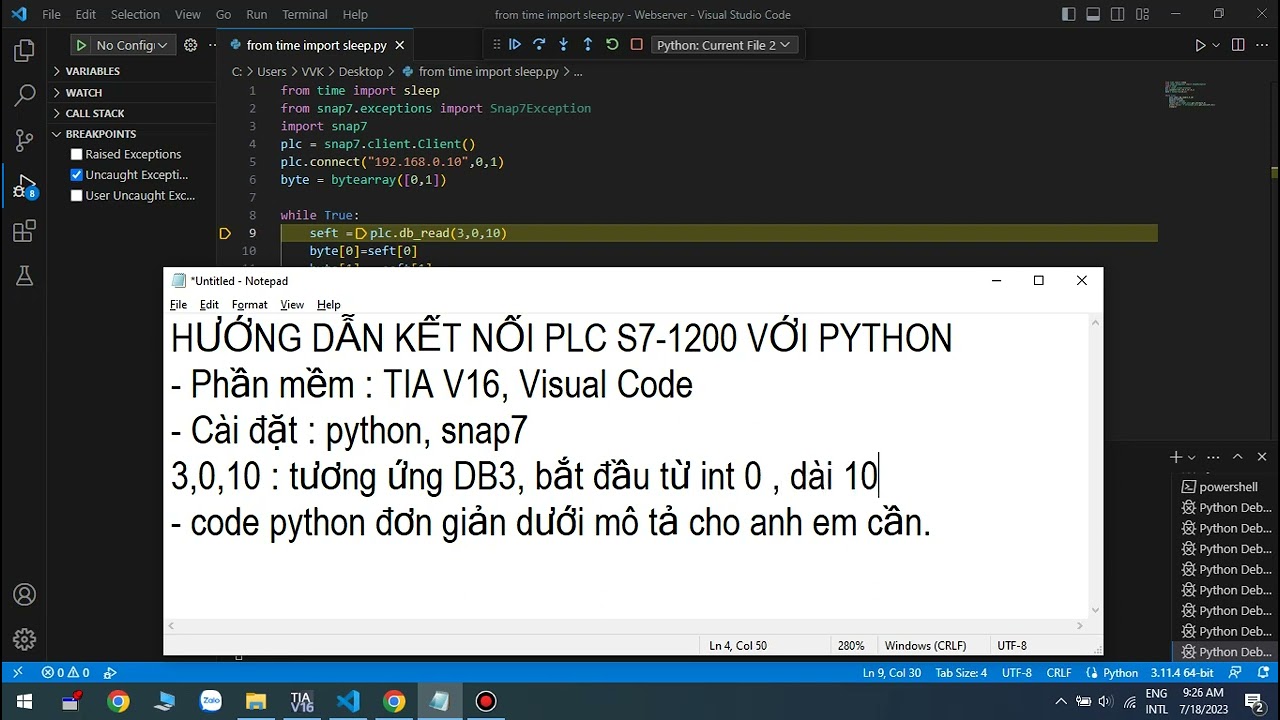The image size is (1280, 720).
Task: Open No Config debug configuration dropdown
Action: (x=132, y=45)
